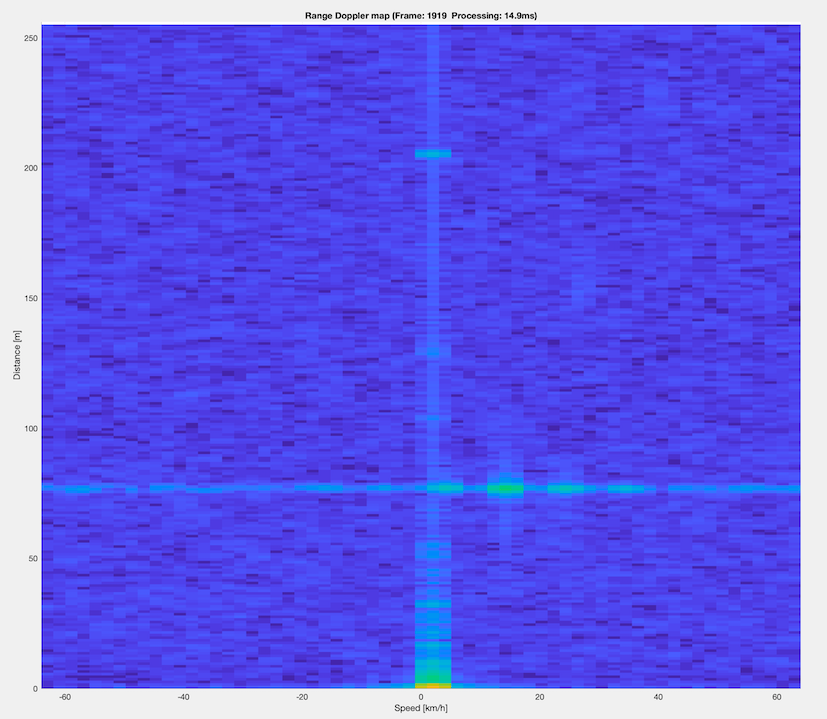
Task: Click the 'Range Doppler map' plot title
Action: (421, 16)
